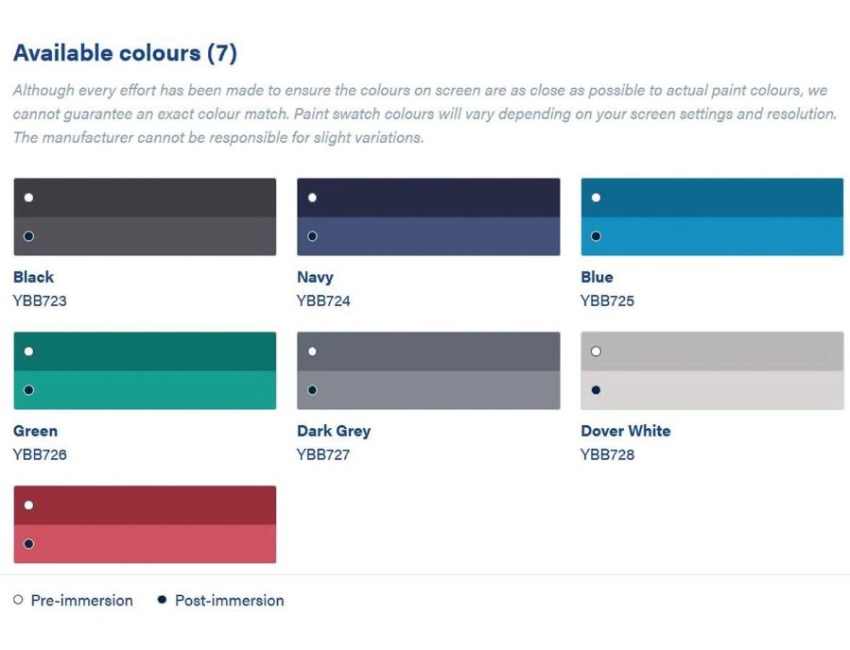Screen dimensions: 850x650
Task: Click the Navy colour label
Action: pyautogui.click(x=315, y=277)
